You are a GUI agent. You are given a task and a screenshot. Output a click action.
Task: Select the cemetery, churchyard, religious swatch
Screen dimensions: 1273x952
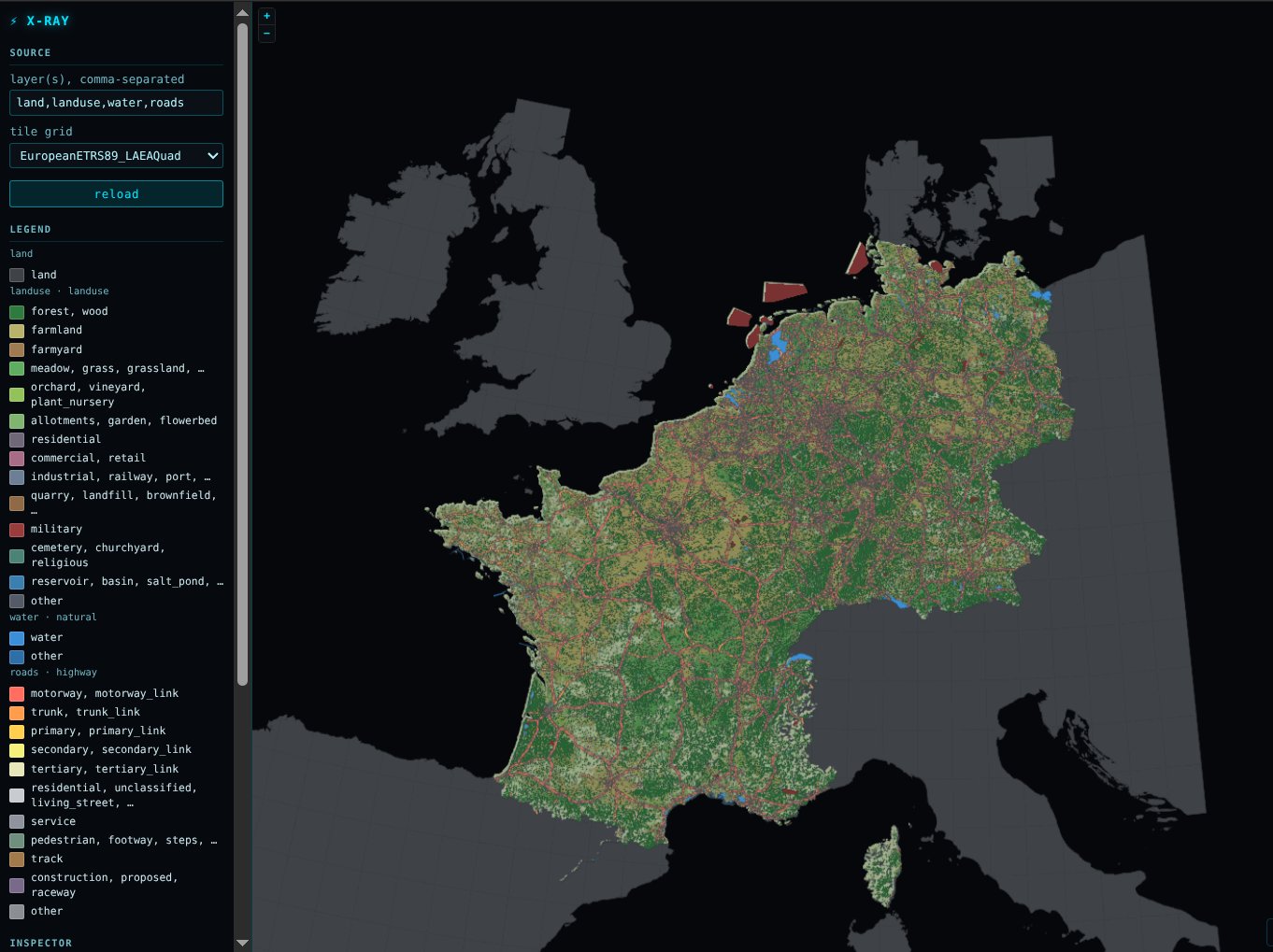click(x=17, y=556)
